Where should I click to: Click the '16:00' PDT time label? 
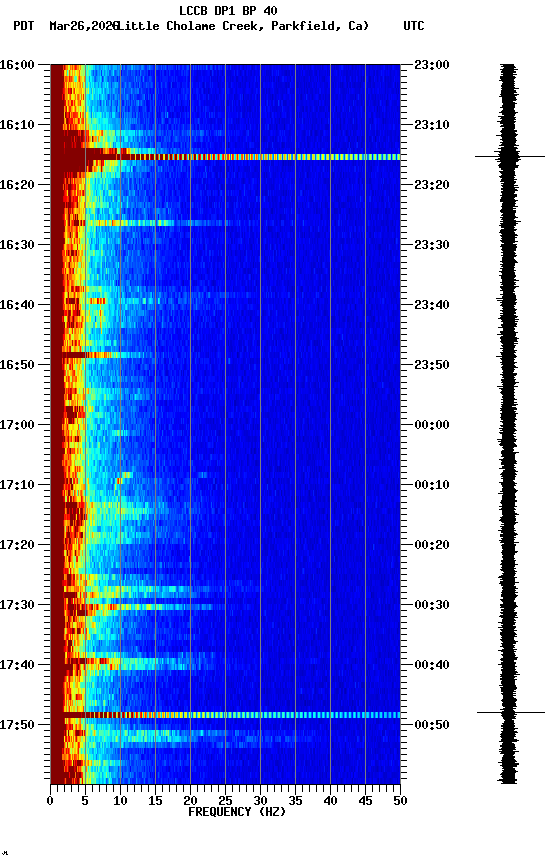point(17,65)
